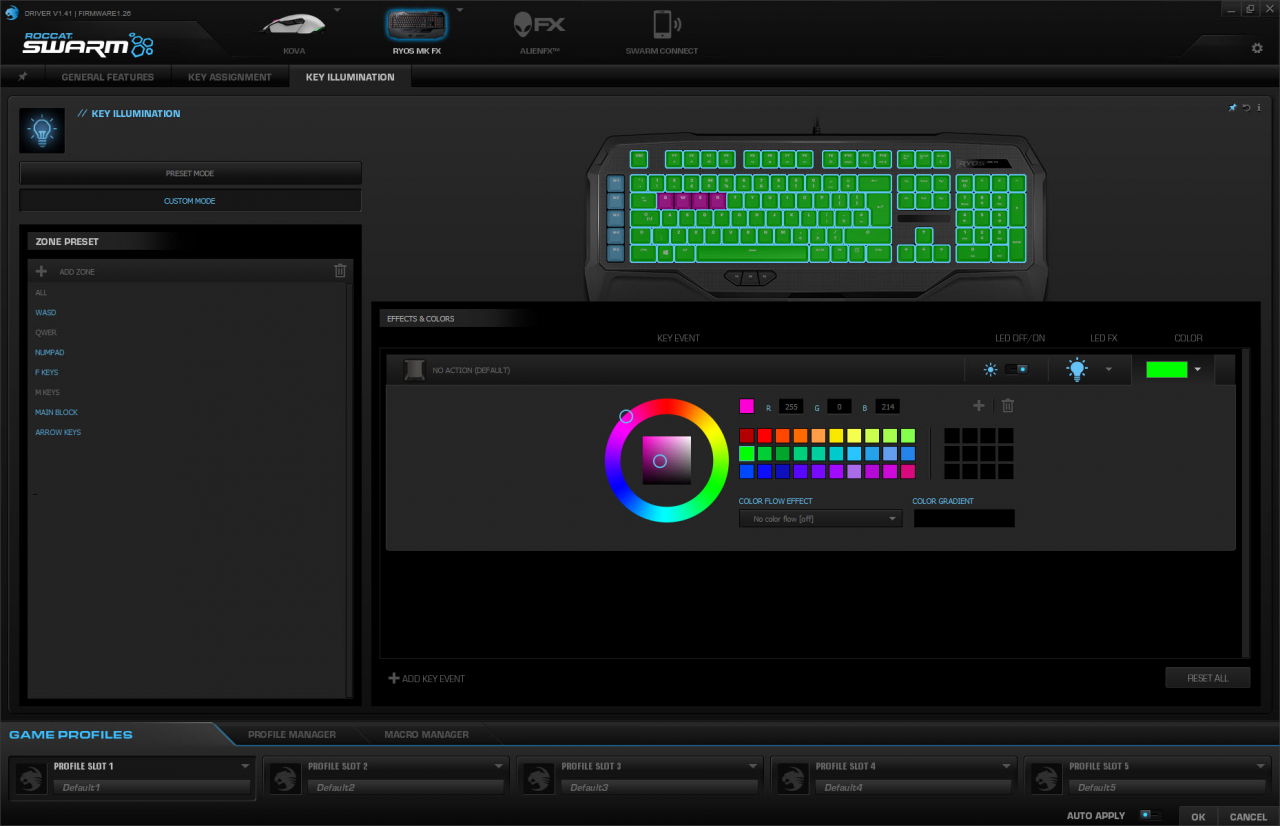Expand the LED FX dropdown arrow
Viewport: 1280px width, 826px height.
coord(1108,369)
